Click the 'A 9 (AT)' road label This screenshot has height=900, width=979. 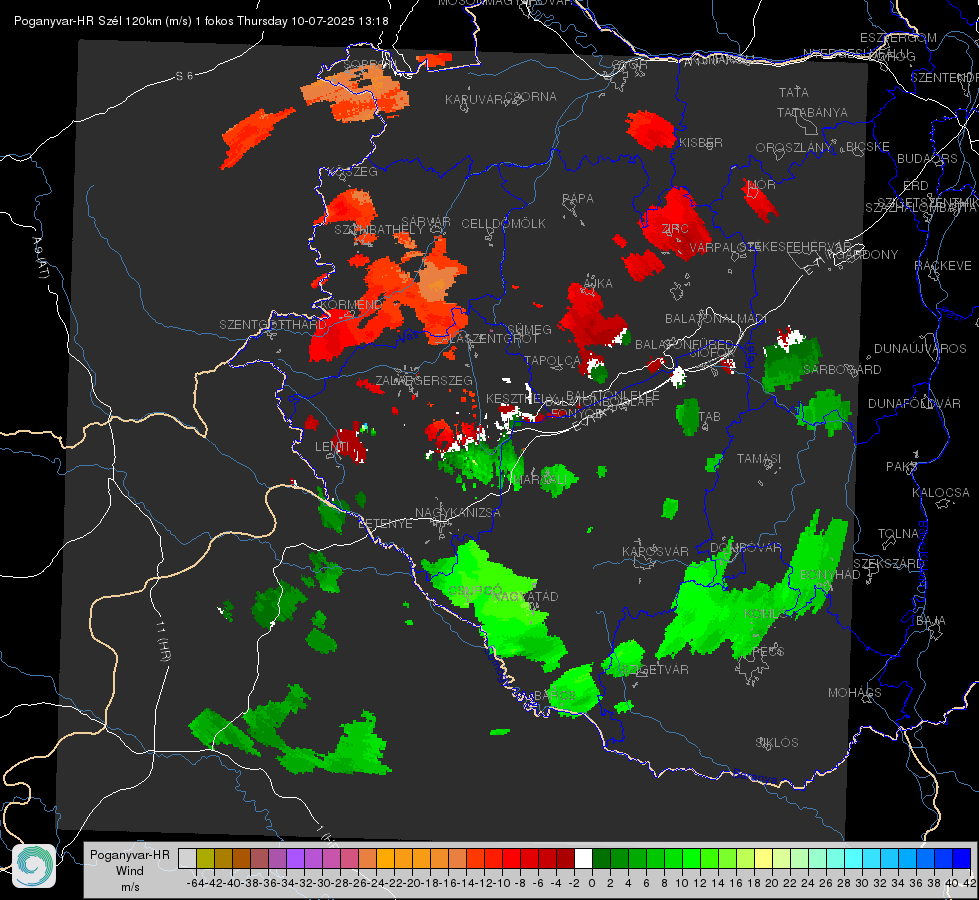[x=41, y=258]
